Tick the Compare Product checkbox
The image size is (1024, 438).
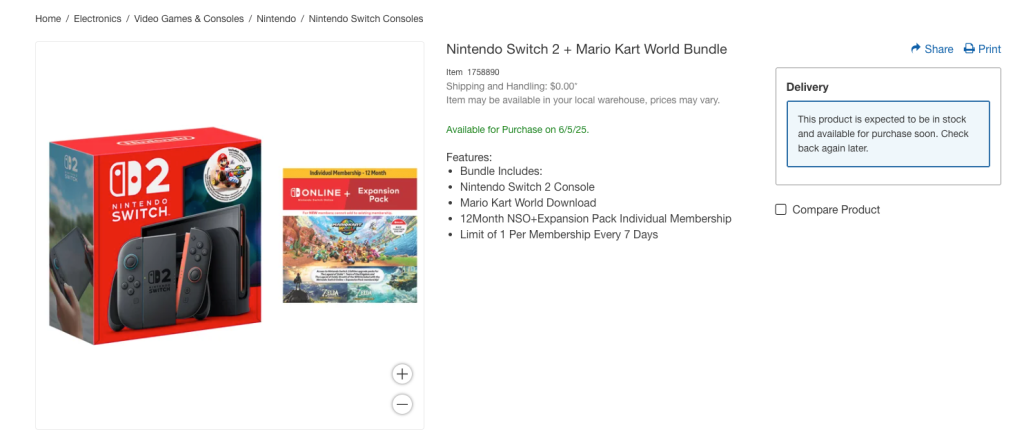[781, 209]
